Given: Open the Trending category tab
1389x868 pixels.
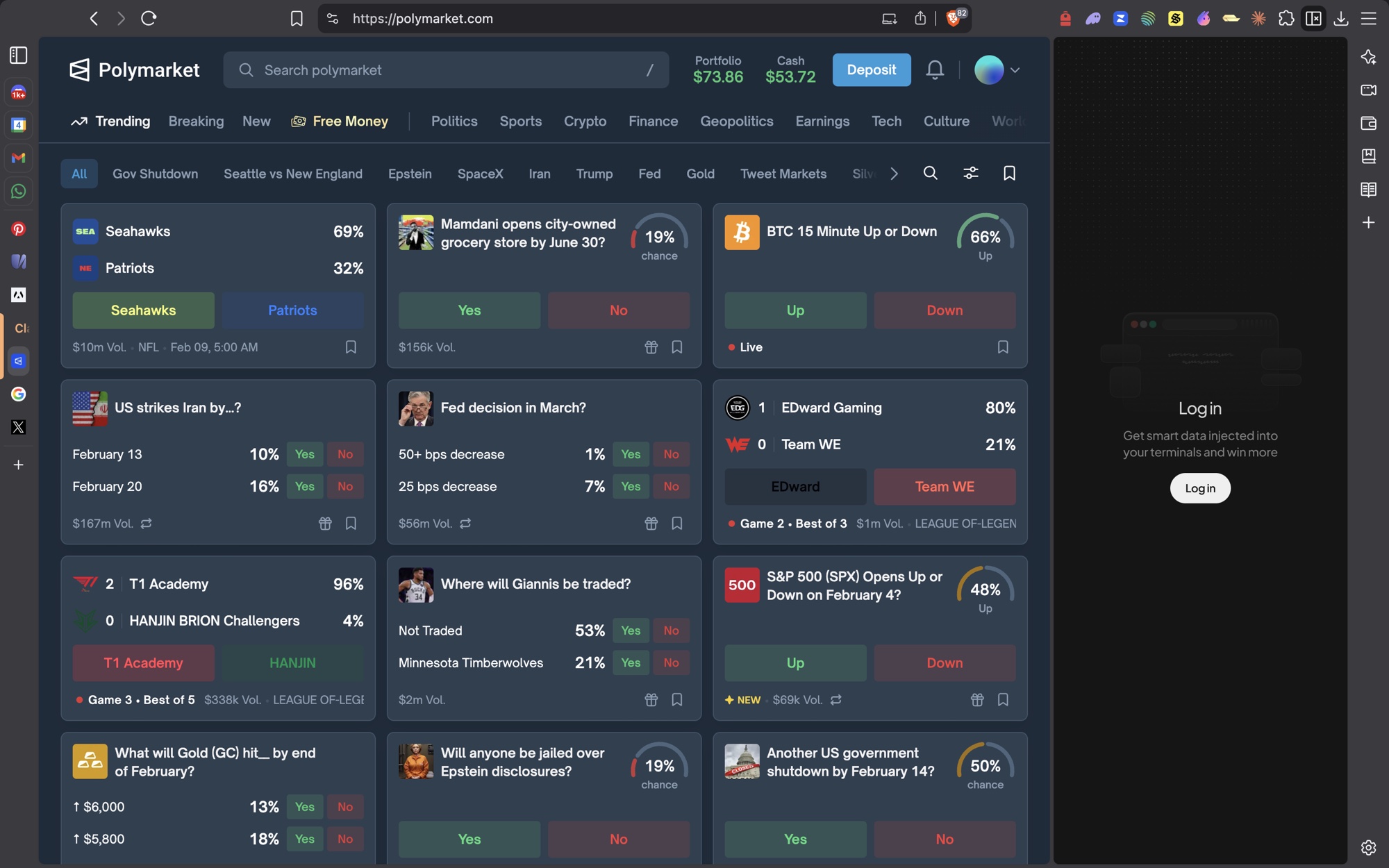Looking at the screenshot, I should coord(110,122).
